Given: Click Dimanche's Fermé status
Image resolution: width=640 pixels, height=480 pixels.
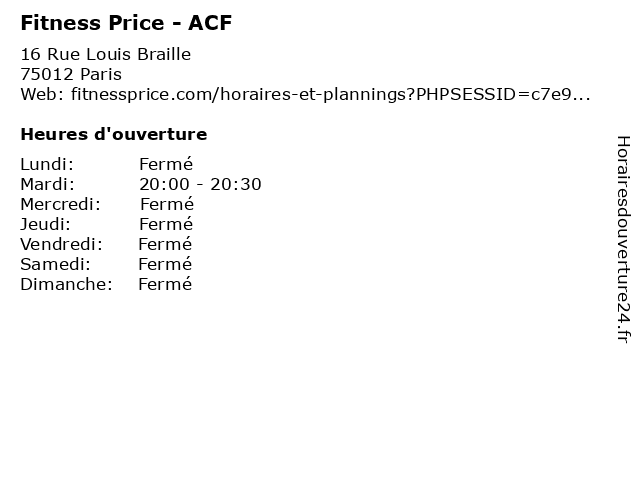Looking at the screenshot, I should pyautogui.click(x=165, y=284).
